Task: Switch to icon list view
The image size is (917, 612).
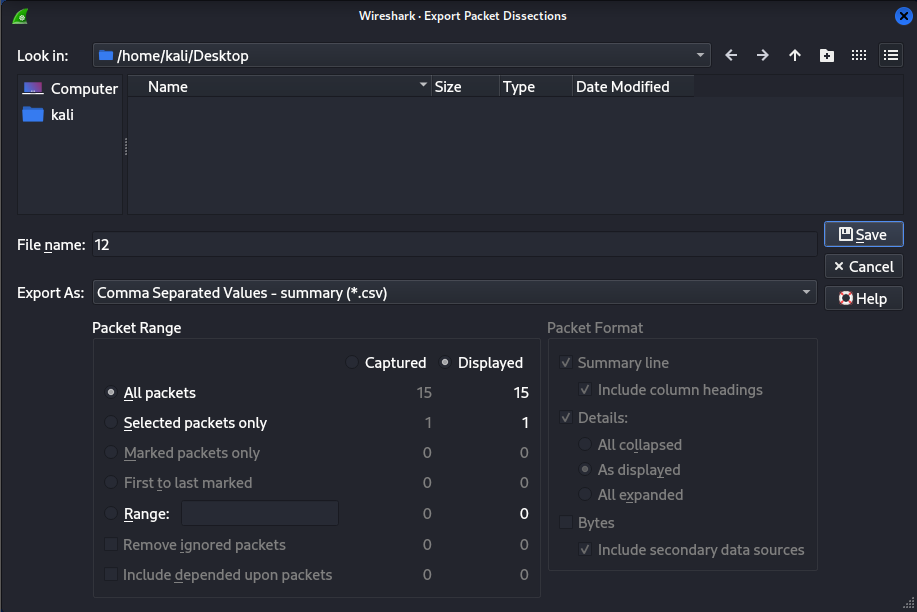Action: (x=859, y=56)
